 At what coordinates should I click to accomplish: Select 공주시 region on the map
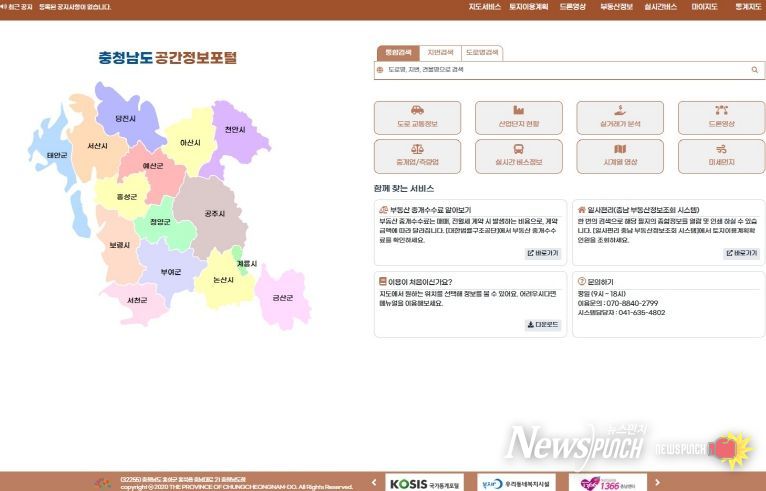click(x=214, y=213)
